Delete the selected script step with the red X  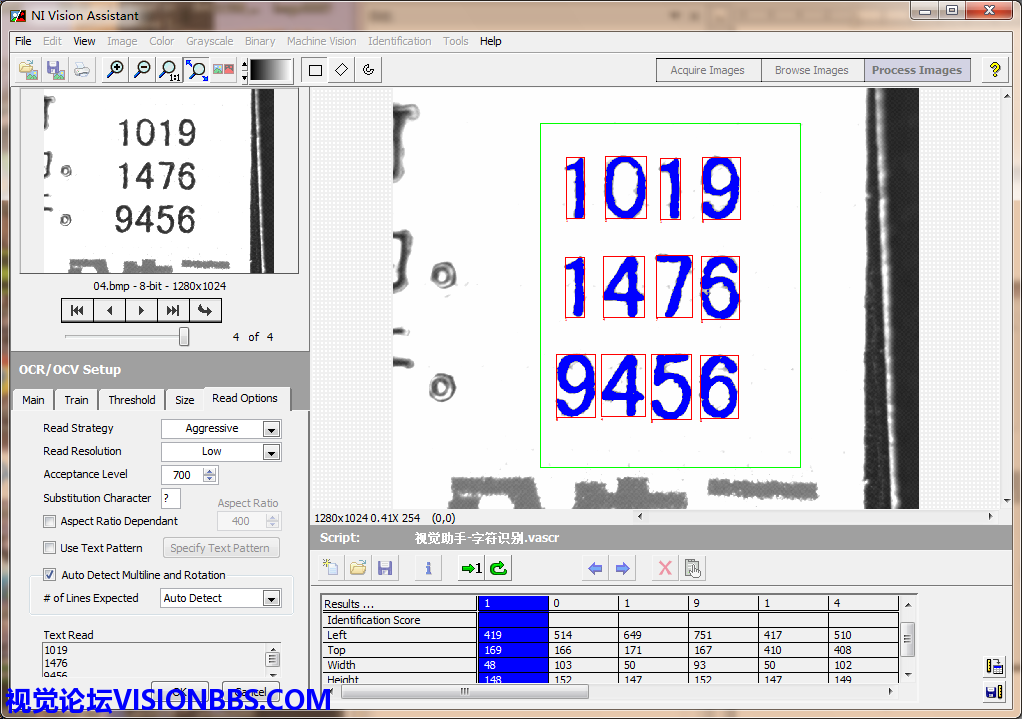(664, 569)
